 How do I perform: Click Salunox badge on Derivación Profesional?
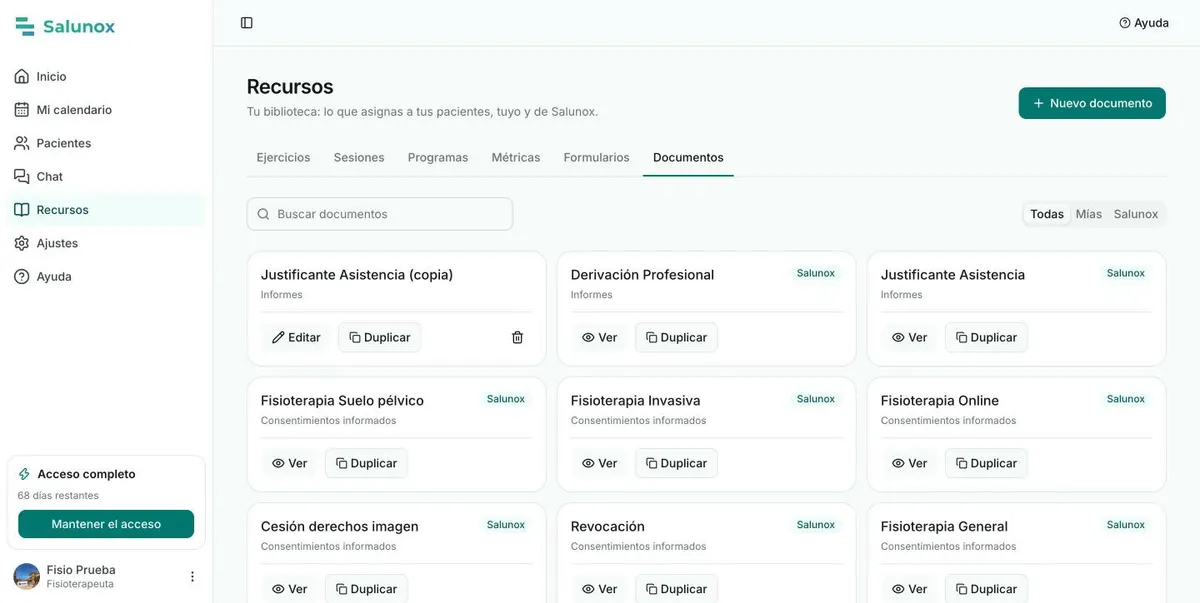click(x=815, y=273)
